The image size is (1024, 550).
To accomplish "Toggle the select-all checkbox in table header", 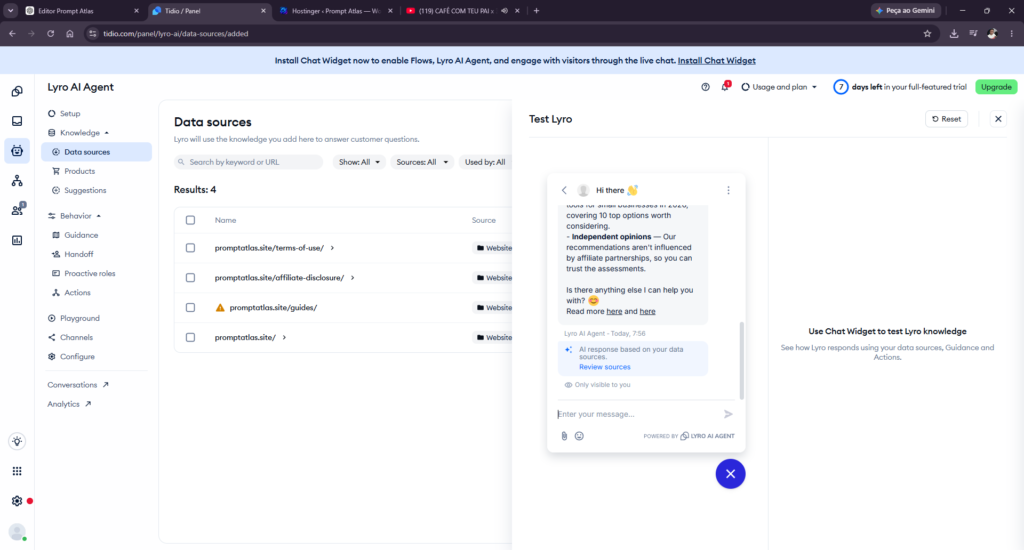I will 190,220.
